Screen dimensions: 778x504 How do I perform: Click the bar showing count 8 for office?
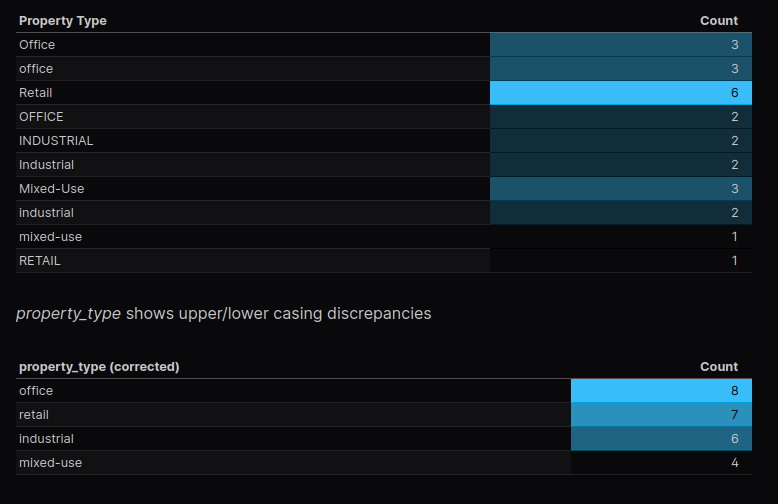(661, 391)
